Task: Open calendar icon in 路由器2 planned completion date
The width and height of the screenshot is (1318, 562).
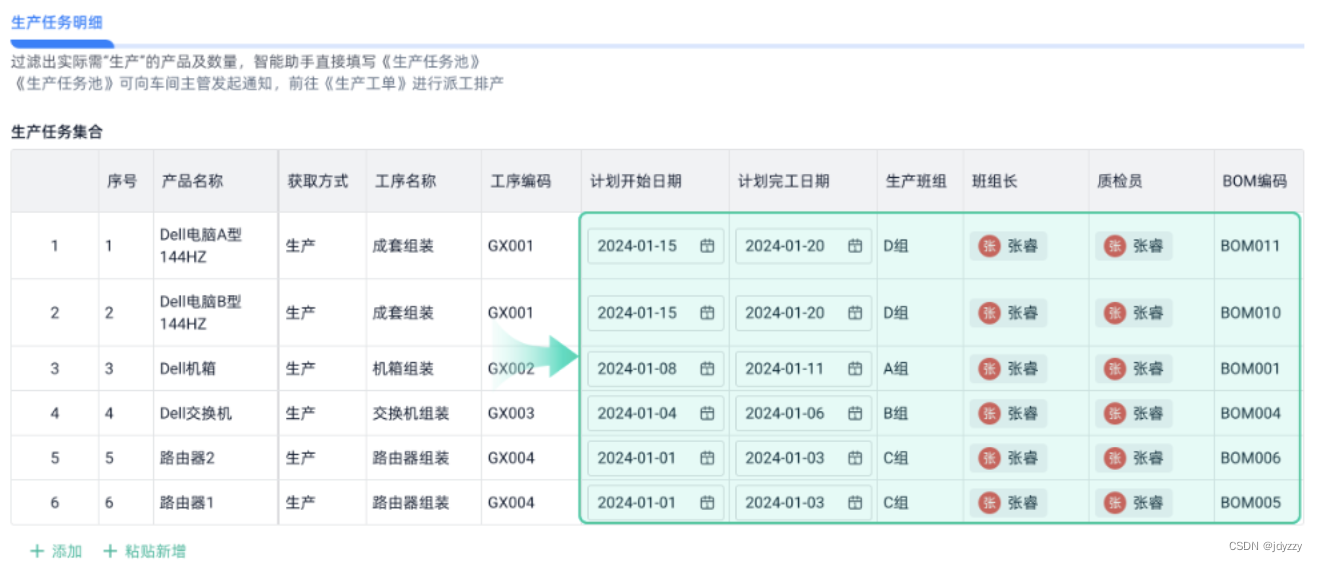Action: [x=855, y=458]
